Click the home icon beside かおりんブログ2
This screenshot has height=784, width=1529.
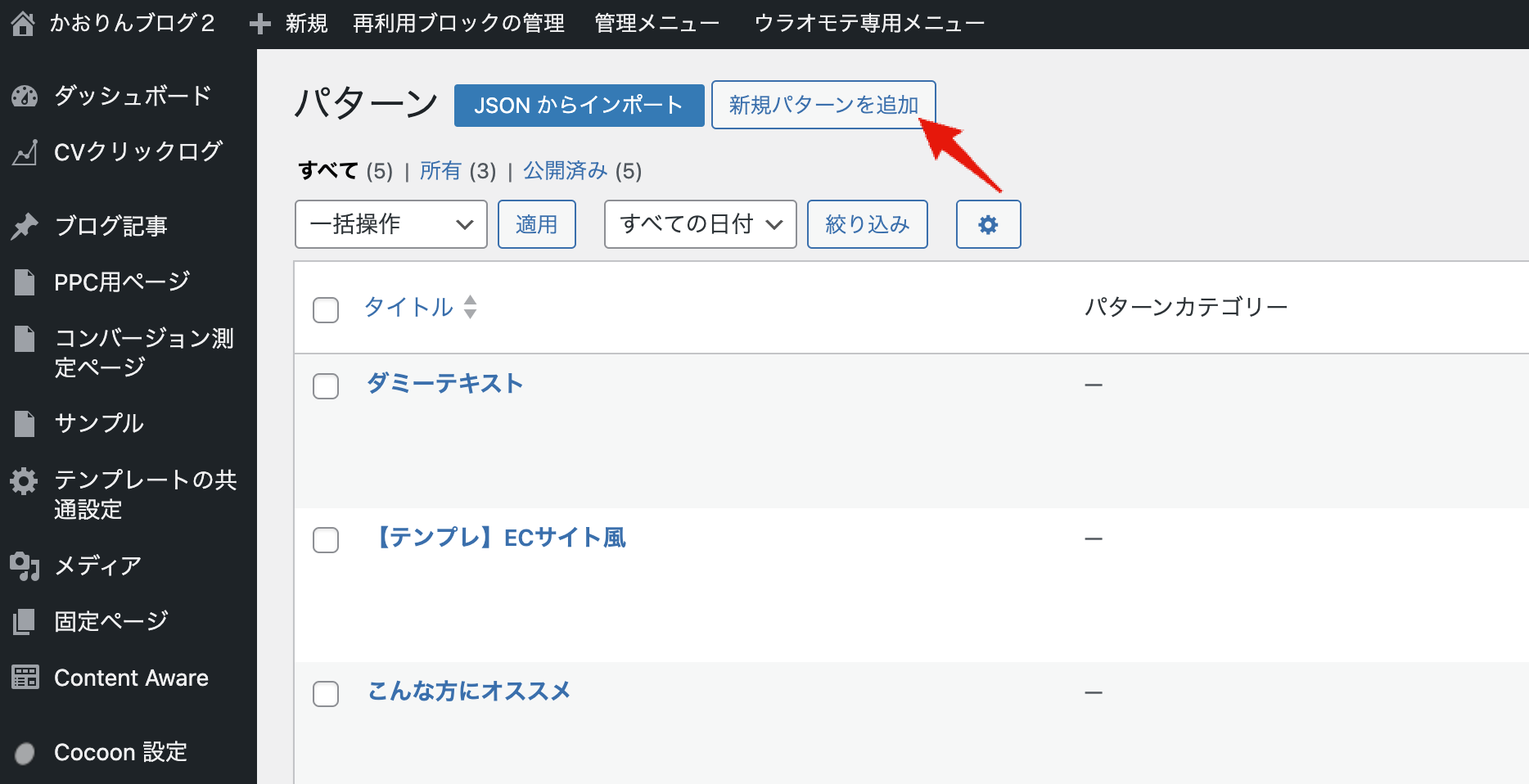(x=23, y=24)
